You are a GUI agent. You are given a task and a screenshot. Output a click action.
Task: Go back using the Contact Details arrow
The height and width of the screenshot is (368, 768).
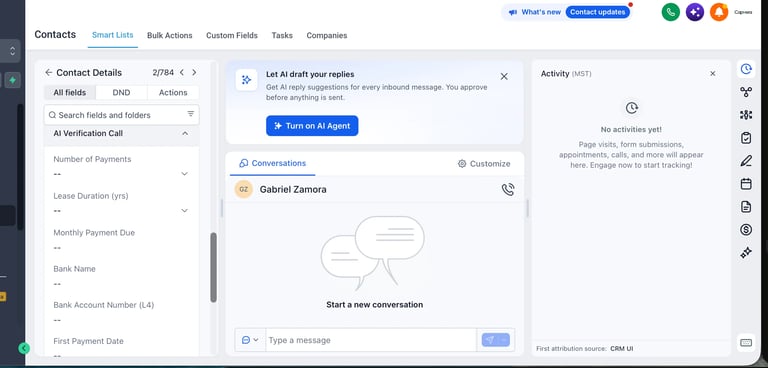pyautogui.click(x=48, y=73)
